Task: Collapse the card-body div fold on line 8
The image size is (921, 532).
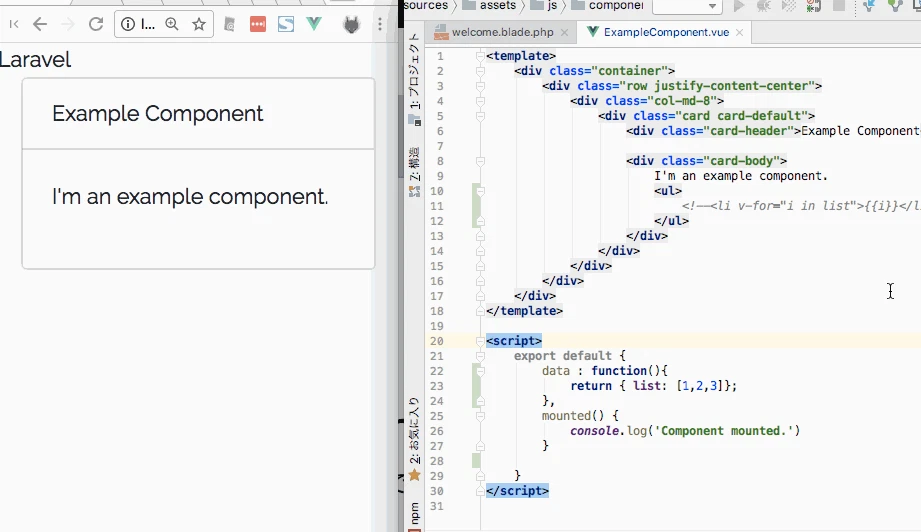Action: [x=480, y=161]
